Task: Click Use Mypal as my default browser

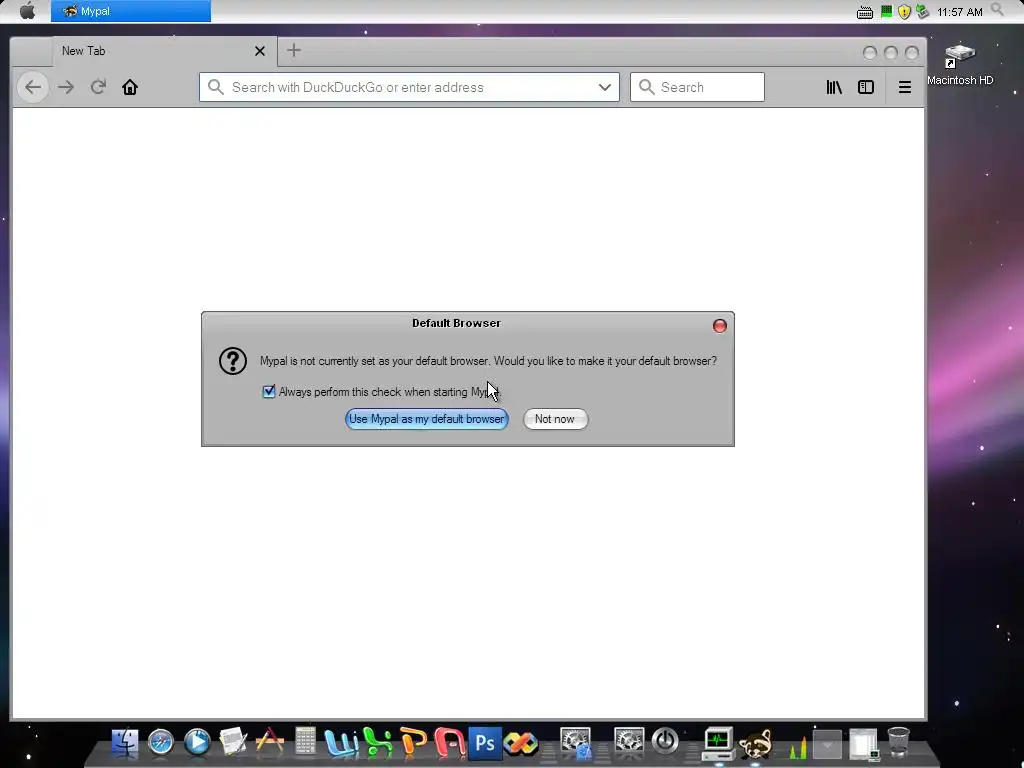Action: point(426,419)
